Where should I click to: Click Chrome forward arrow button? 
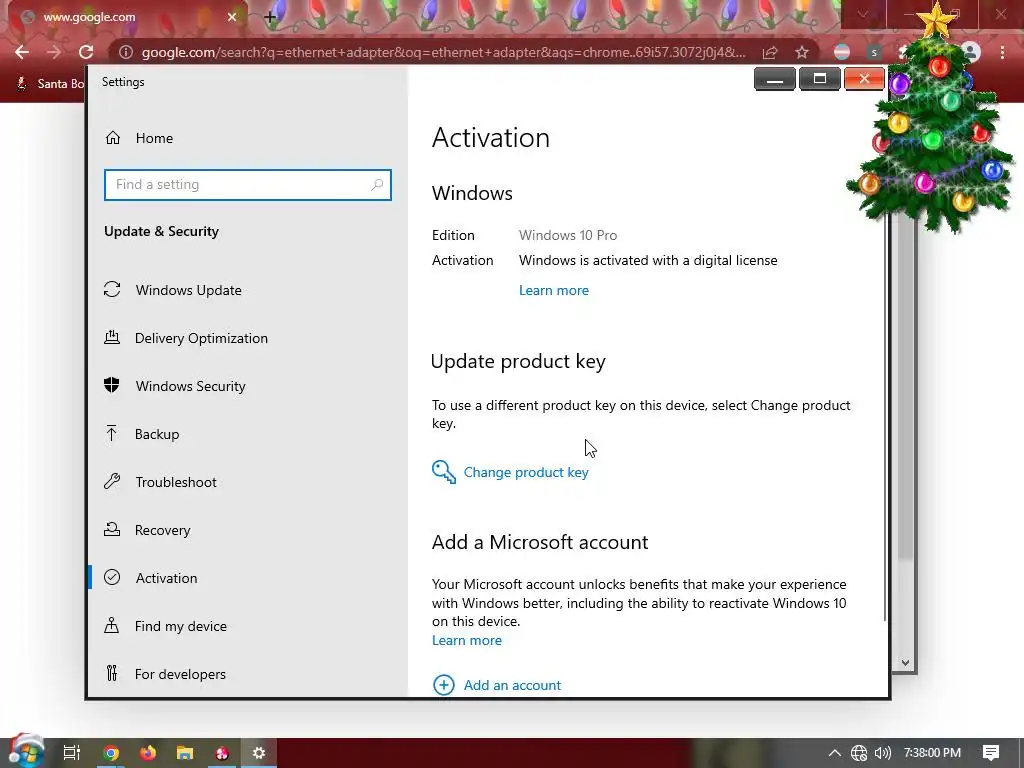[x=54, y=52]
